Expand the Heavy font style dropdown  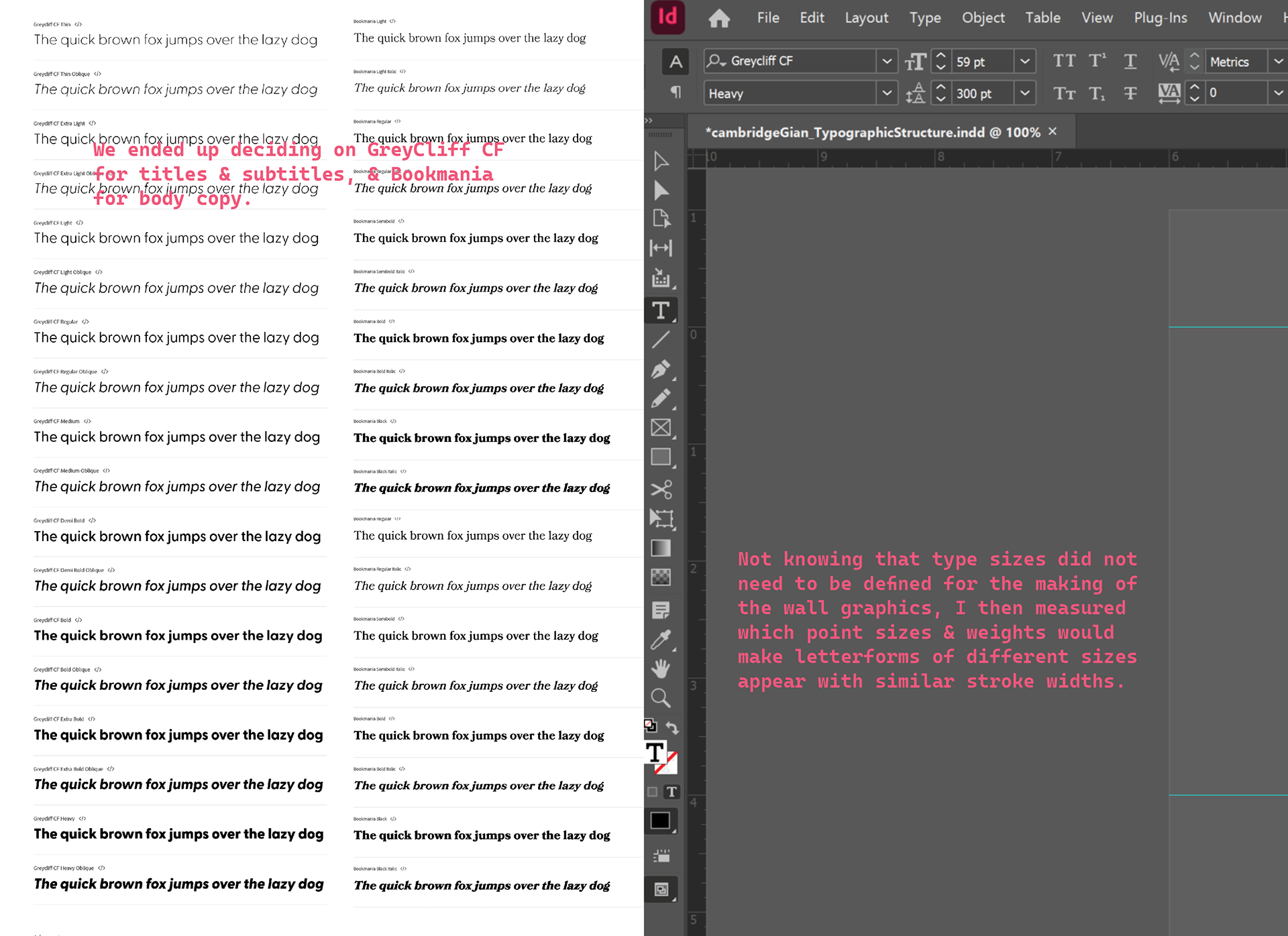click(887, 93)
